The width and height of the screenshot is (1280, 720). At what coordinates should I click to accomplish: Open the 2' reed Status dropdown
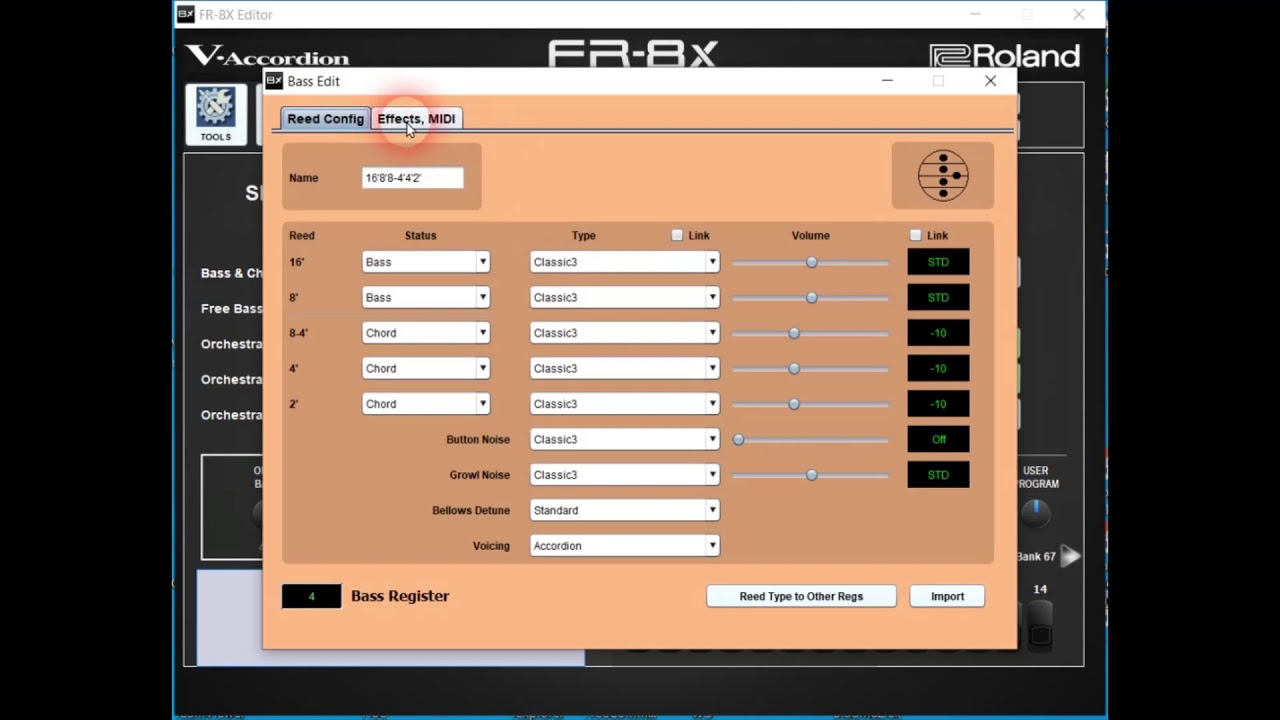[x=426, y=404]
